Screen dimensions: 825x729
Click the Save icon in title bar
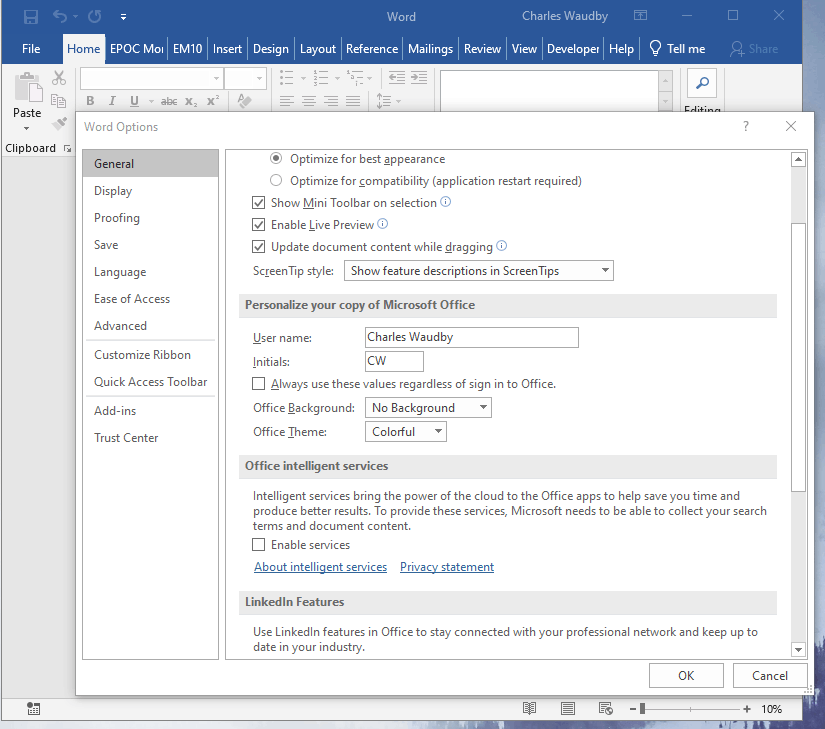pyautogui.click(x=31, y=17)
